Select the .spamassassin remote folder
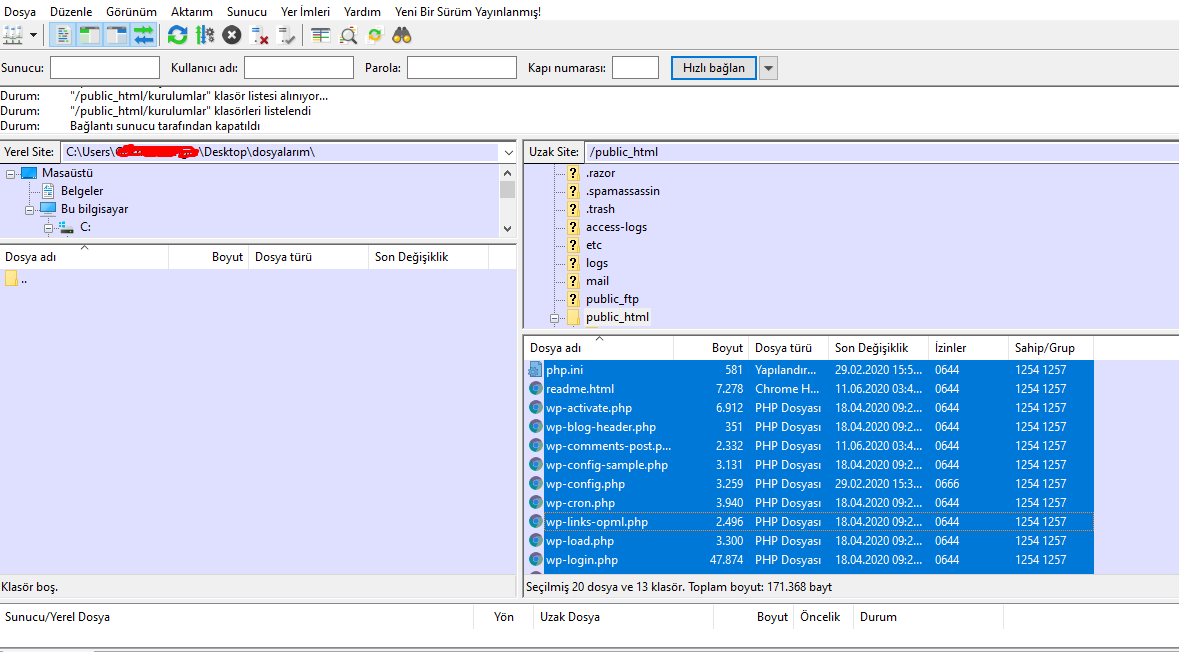Image resolution: width=1179 pixels, height=652 pixels. click(623, 191)
